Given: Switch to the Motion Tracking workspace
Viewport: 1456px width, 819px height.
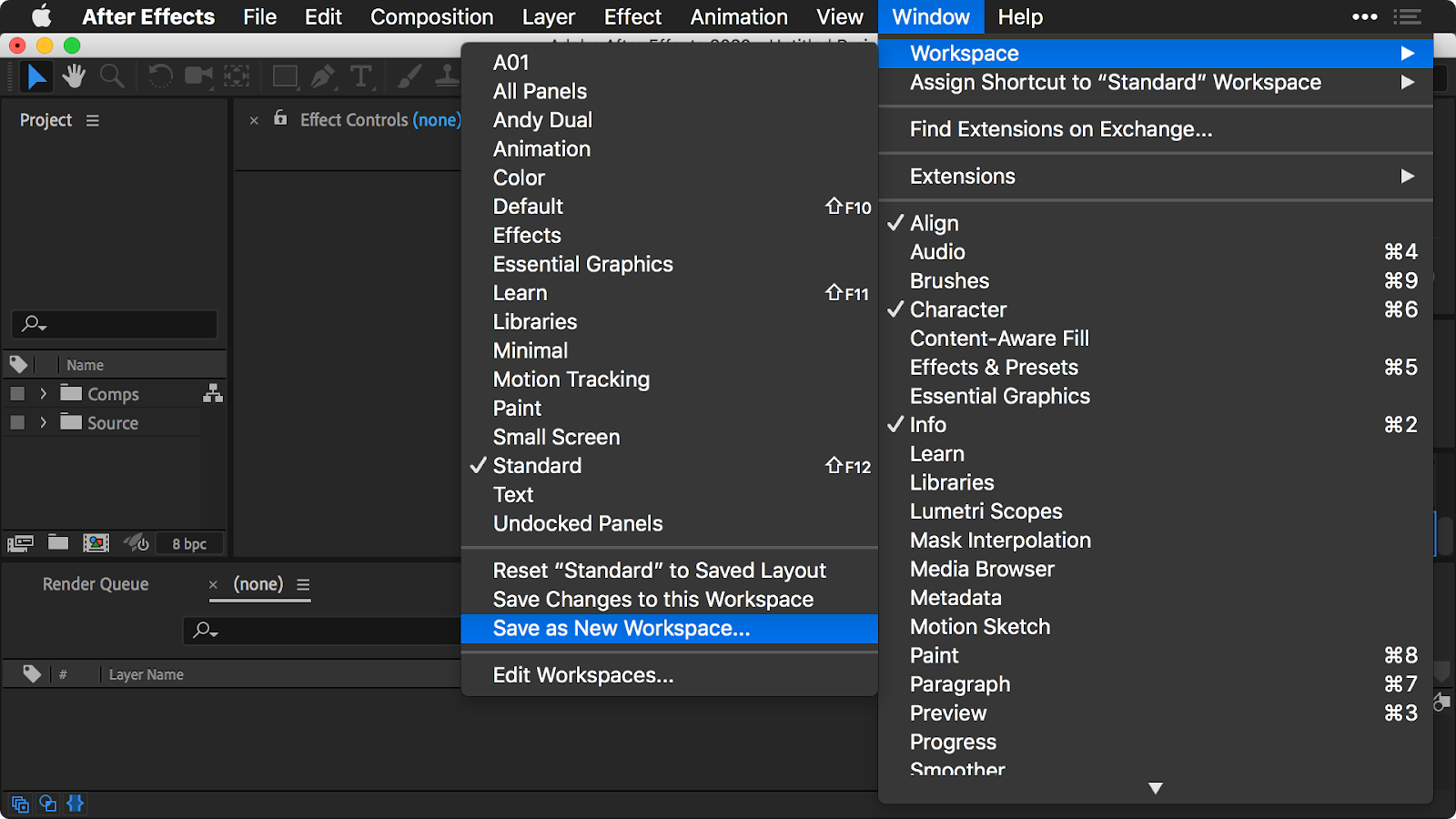Looking at the screenshot, I should click(x=571, y=379).
